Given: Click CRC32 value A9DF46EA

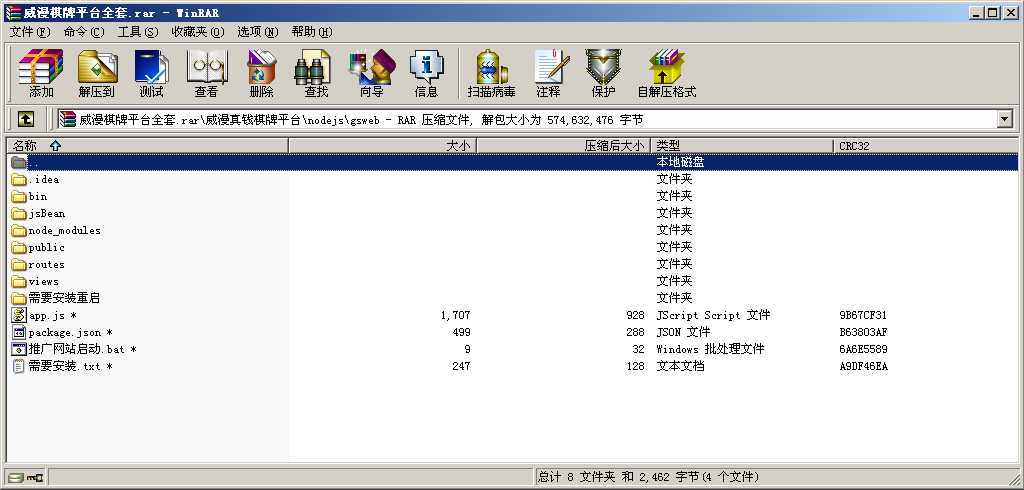Looking at the screenshot, I should click(x=863, y=366).
